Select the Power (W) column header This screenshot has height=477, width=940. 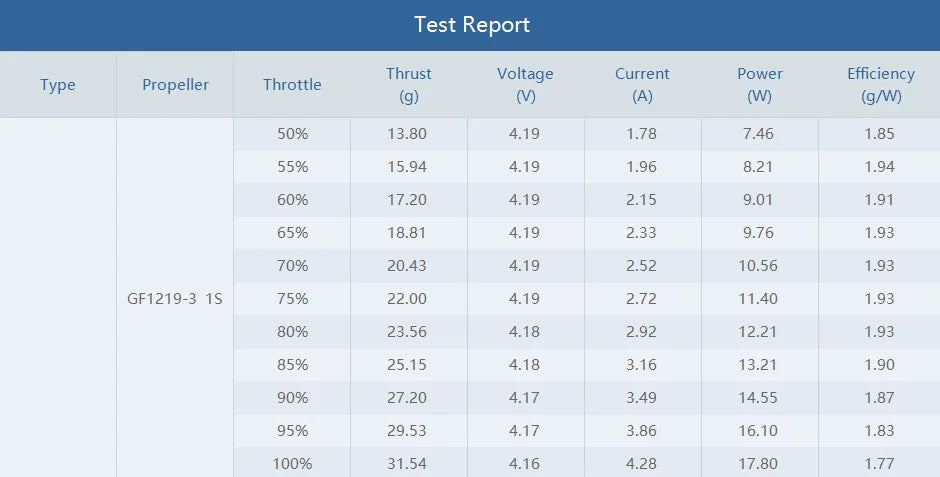pos(760,85)
